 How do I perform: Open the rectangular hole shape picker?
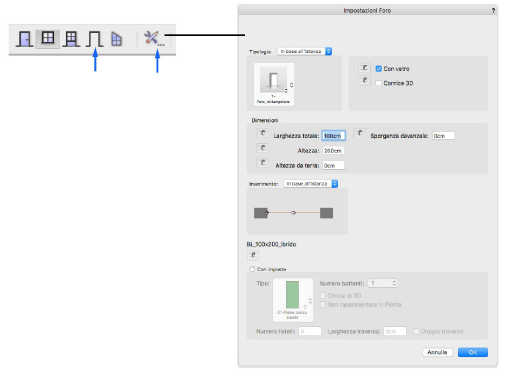pos(274,84)
